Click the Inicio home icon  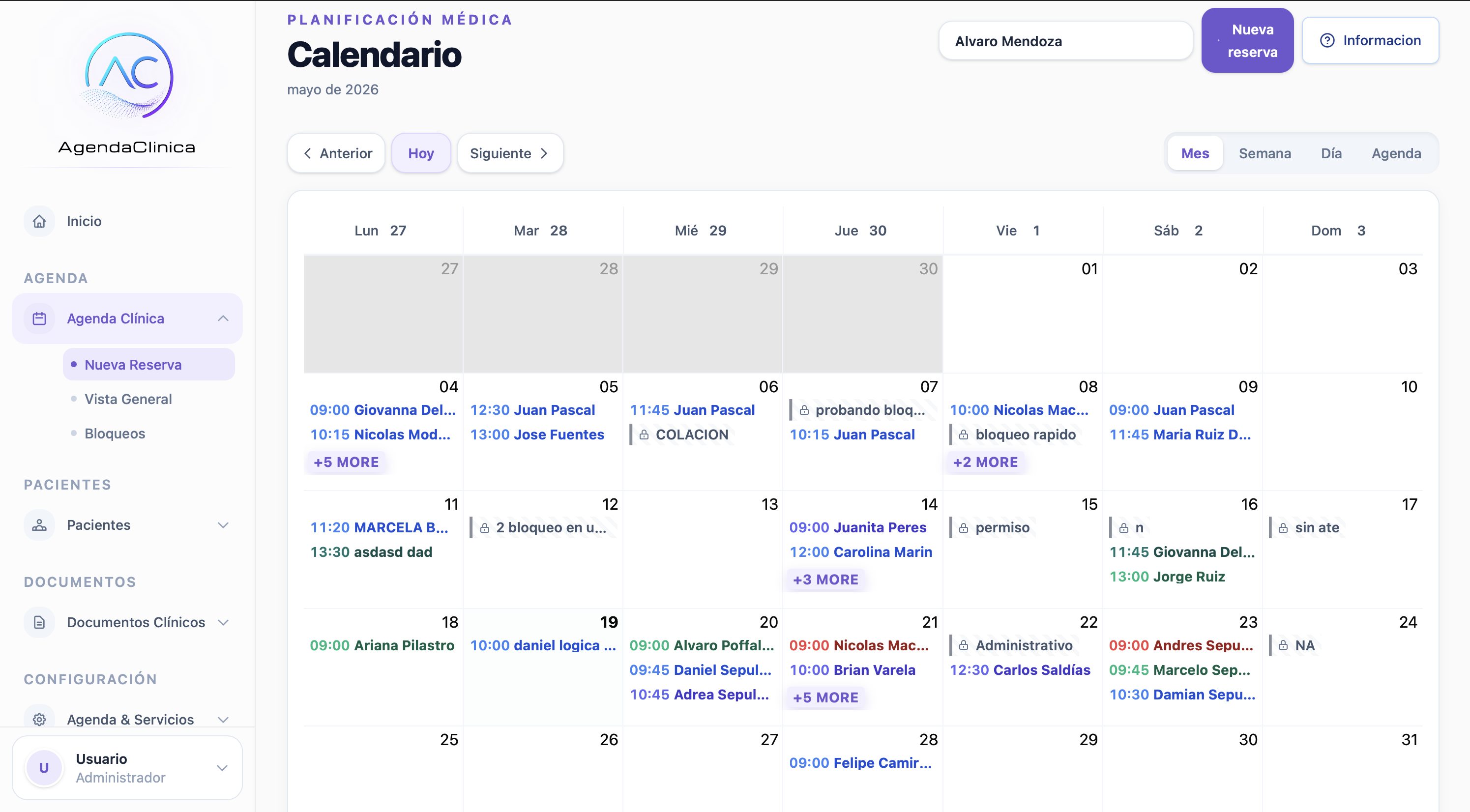39,221
